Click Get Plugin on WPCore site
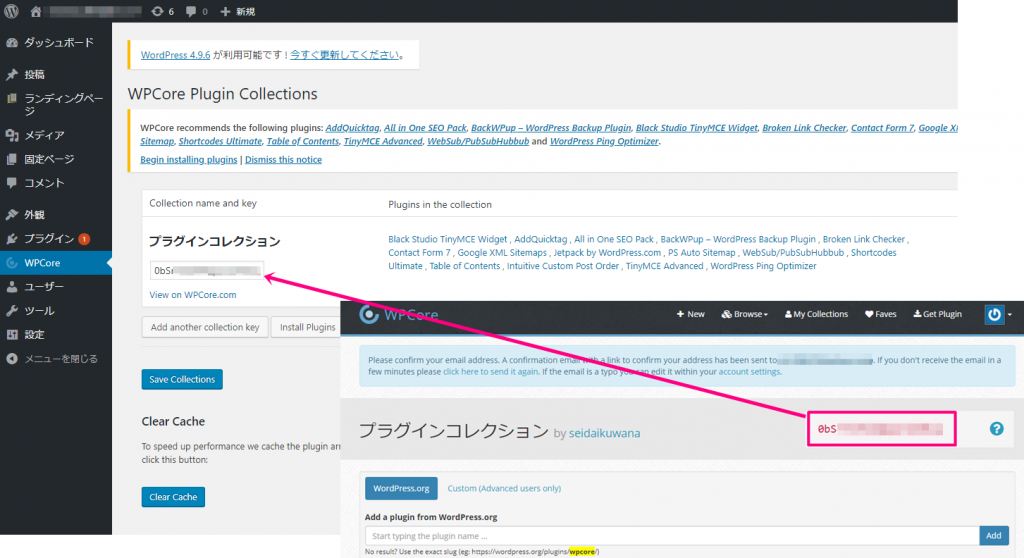1024x558 pixels. [x=937, y=314]
